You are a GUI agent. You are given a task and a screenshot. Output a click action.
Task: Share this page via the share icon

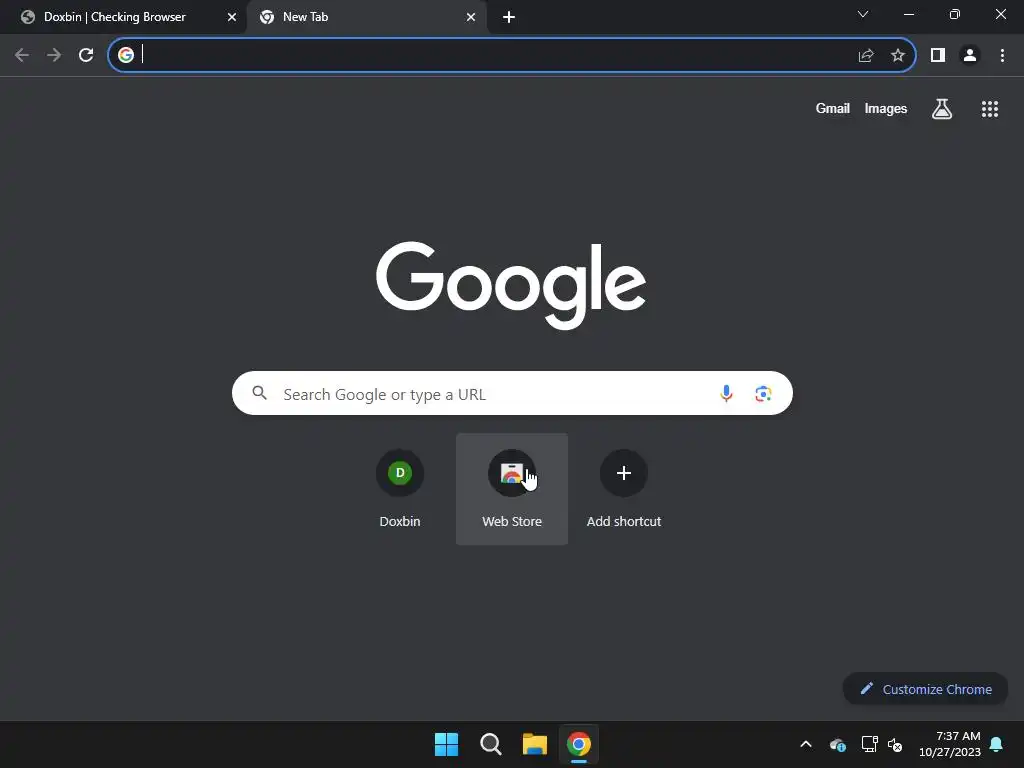(866, 55)
